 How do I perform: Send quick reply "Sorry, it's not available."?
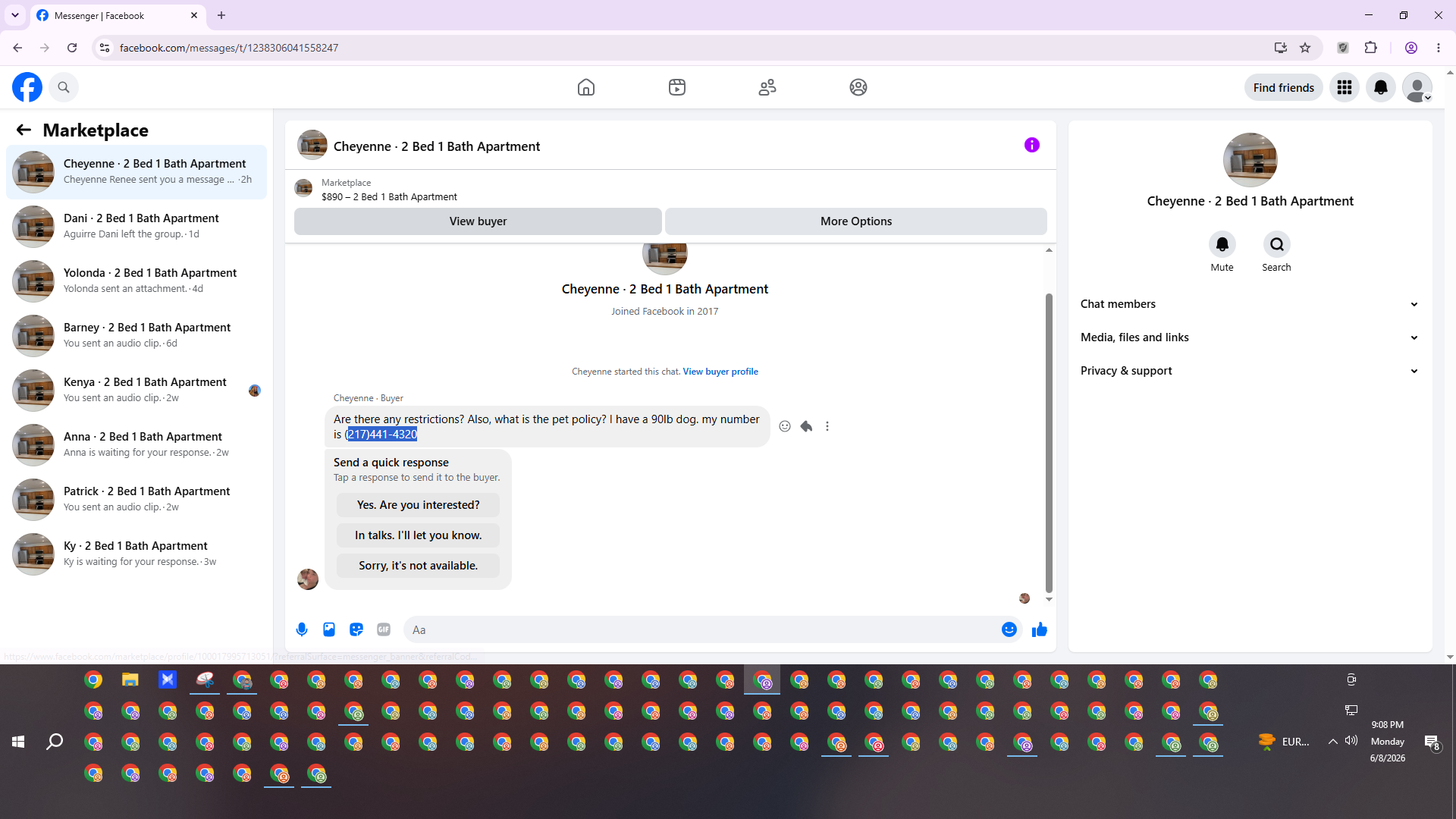pyautogui.click(x=419, y=566)
